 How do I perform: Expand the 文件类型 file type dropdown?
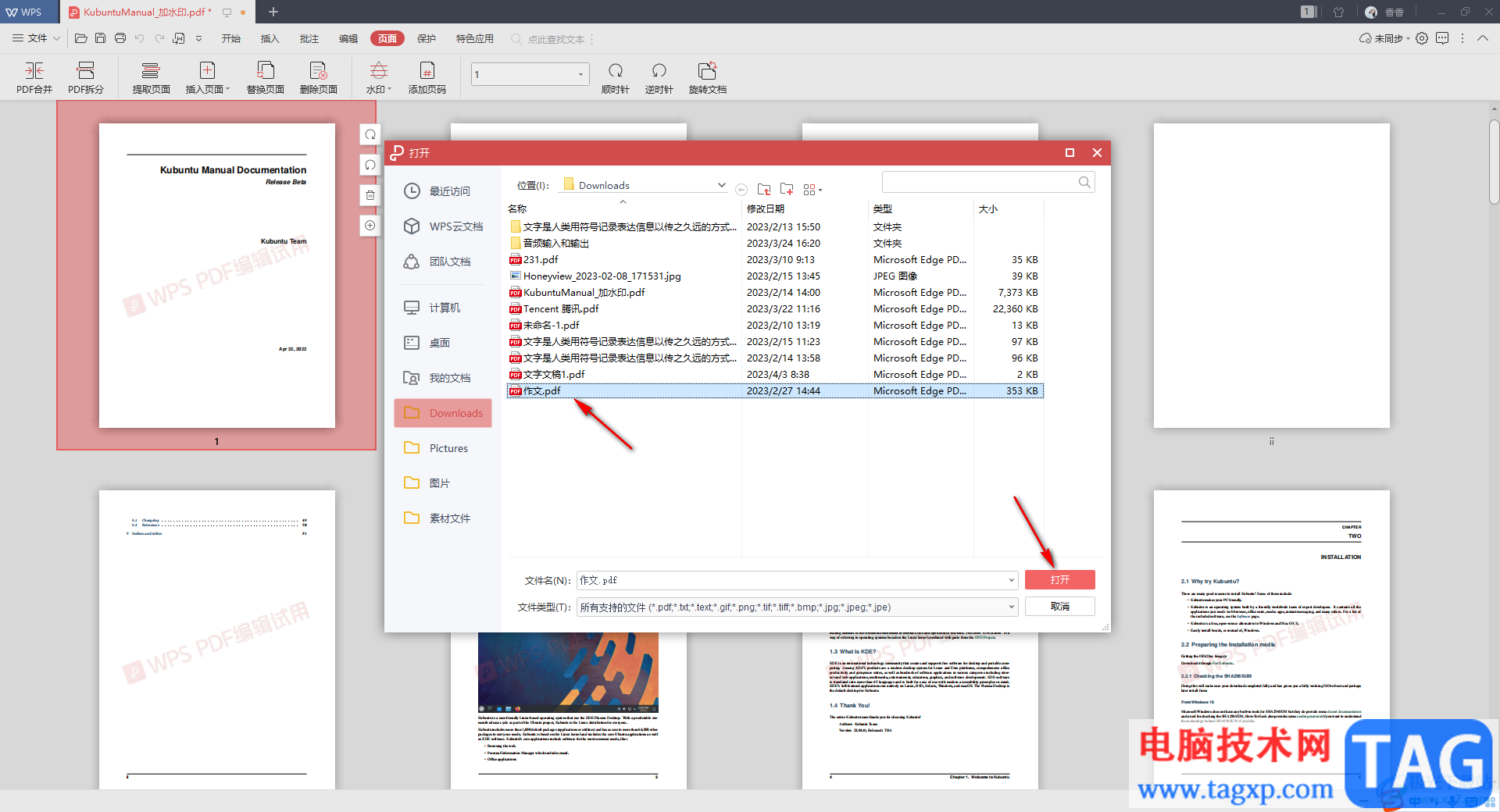pyautogui.click(x=1011, y=607)
